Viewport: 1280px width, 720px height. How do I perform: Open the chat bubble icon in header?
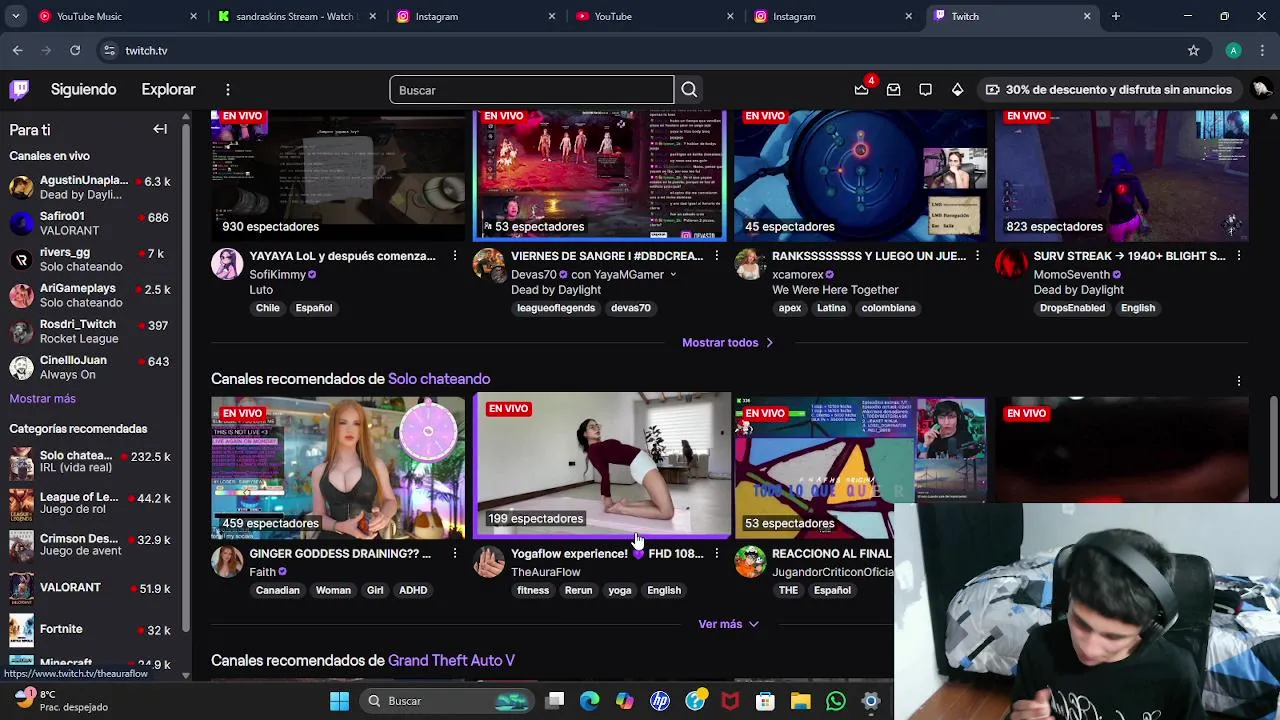pyautogui.click(x=926, y=90)
